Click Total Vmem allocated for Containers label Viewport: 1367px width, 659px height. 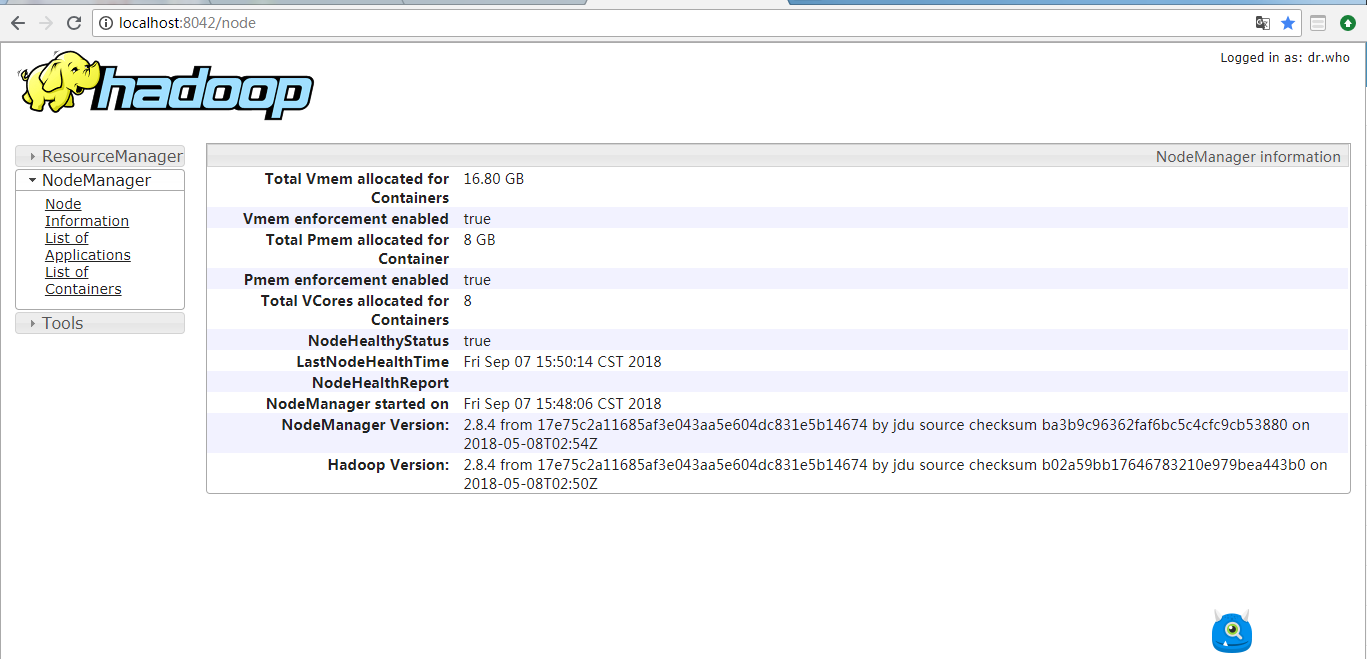coord(357,188)
